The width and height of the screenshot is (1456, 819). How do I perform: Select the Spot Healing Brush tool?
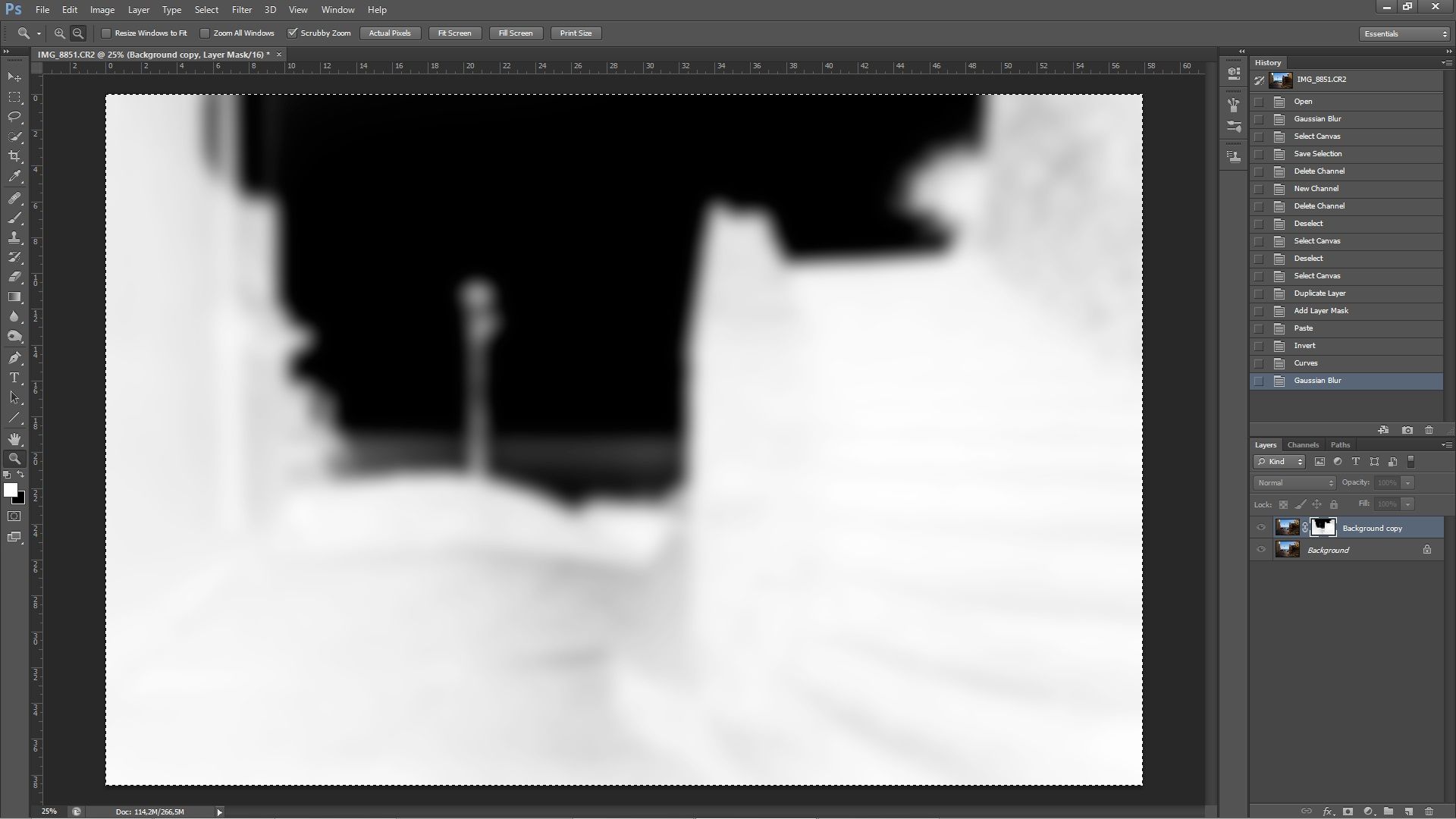(14, 198)
